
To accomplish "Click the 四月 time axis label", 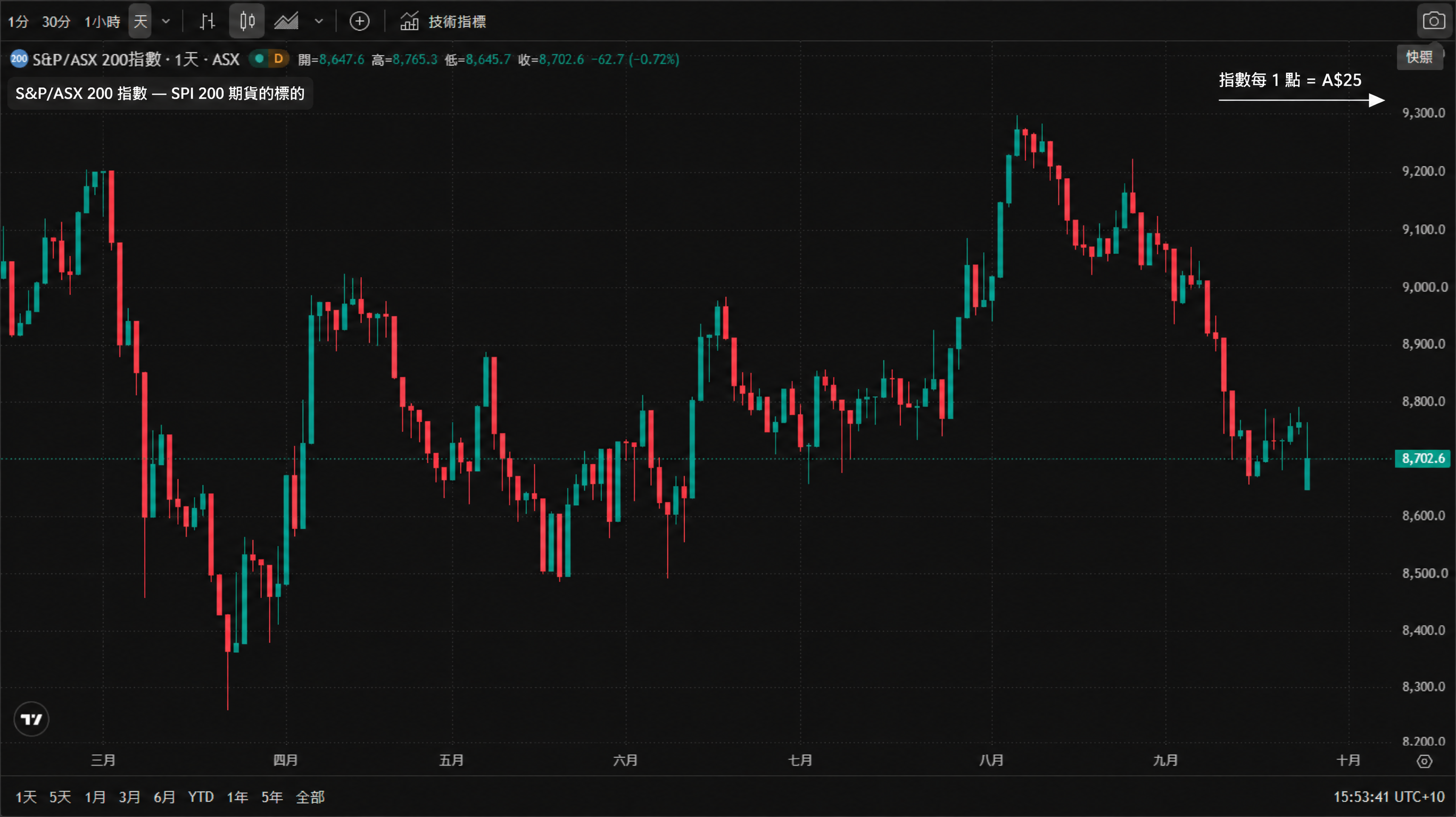I will pyautogui.click(x=285, y=761).
